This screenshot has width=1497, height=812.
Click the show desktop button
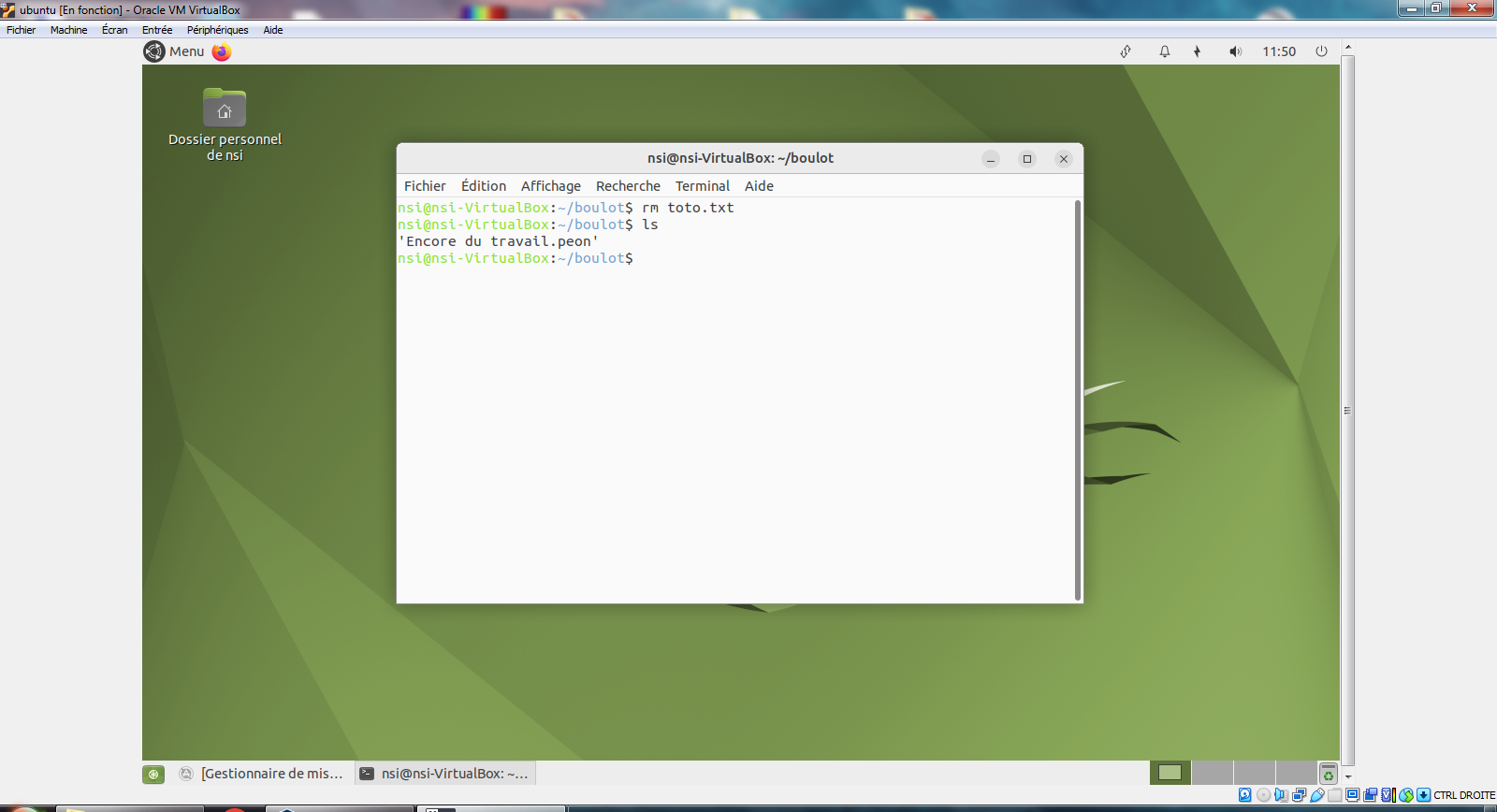pos(153,774)
